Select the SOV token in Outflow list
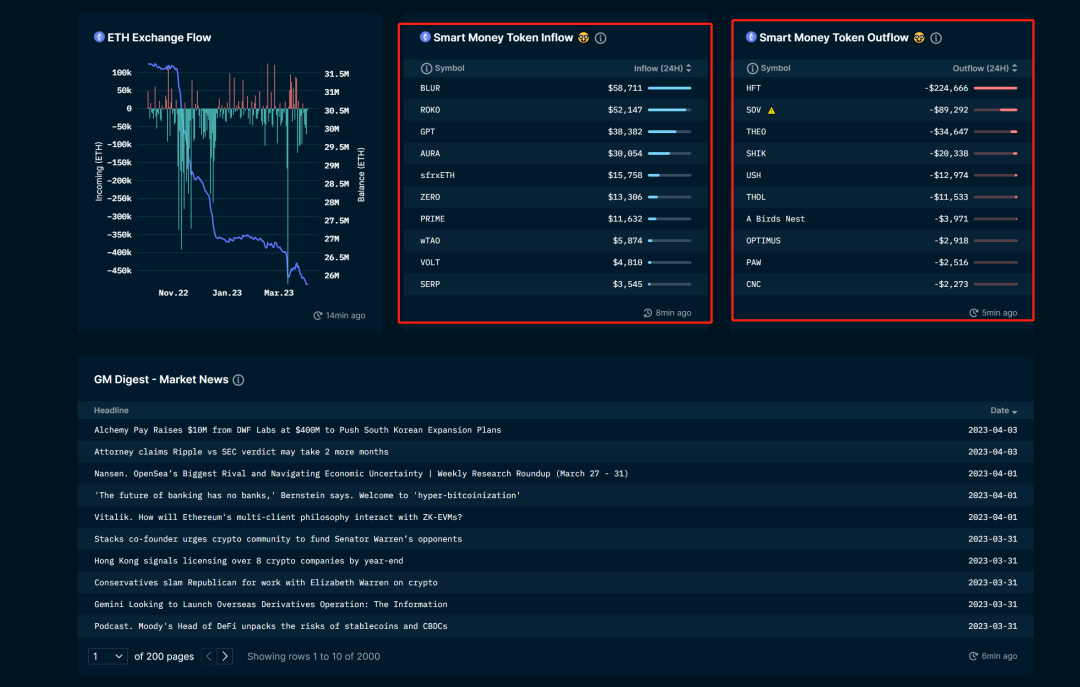Viewport: 1080px width, 687px height. click(x=753, y=110)
